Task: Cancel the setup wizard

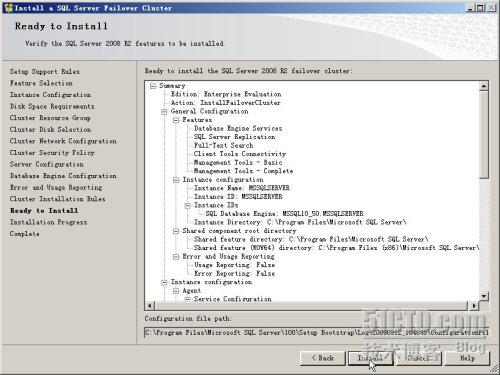Action: tap(419, 358)
